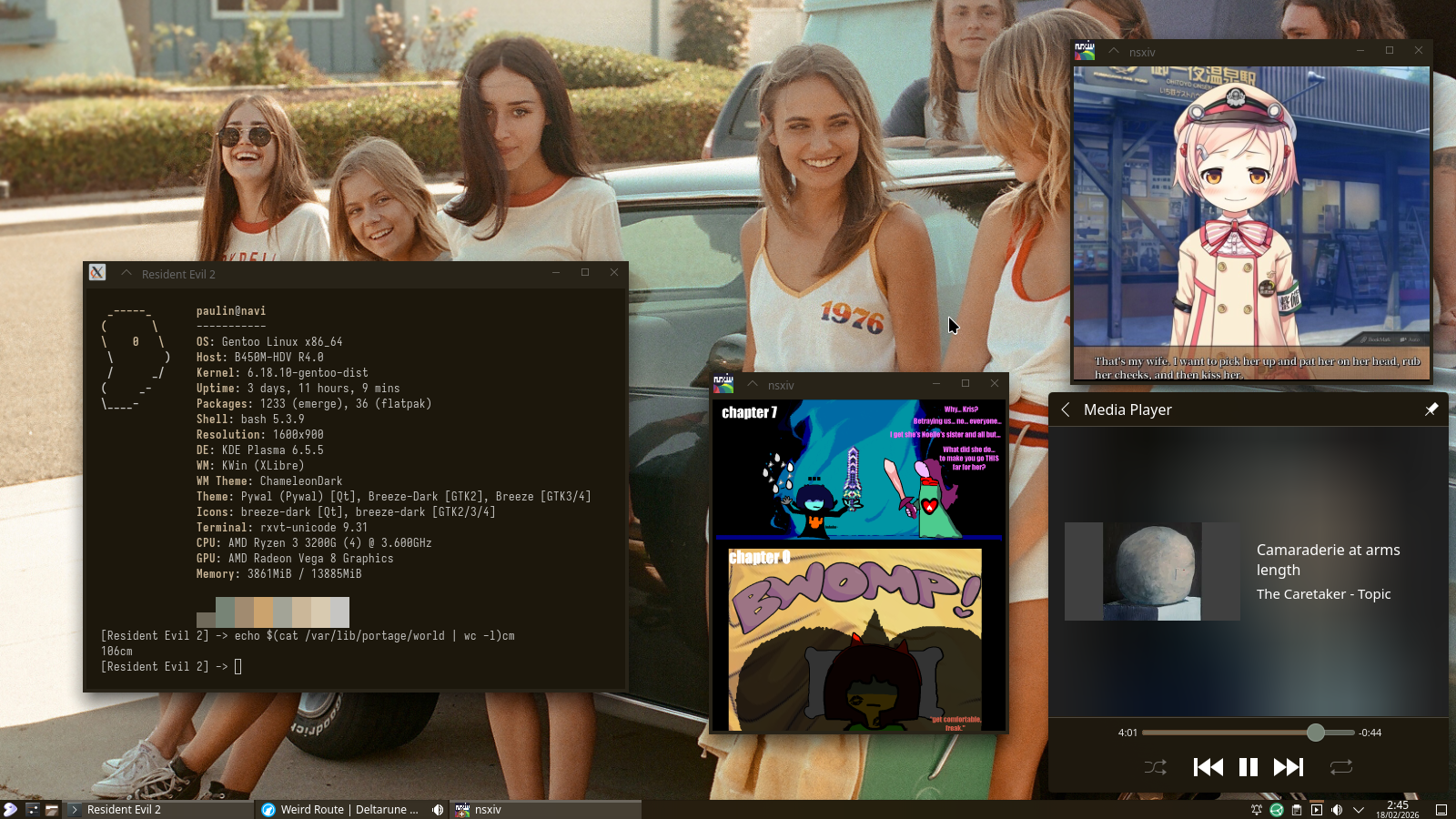Click the track title 'Camaraderie at arms length'
The image size is (1456, 819).
1329,560
